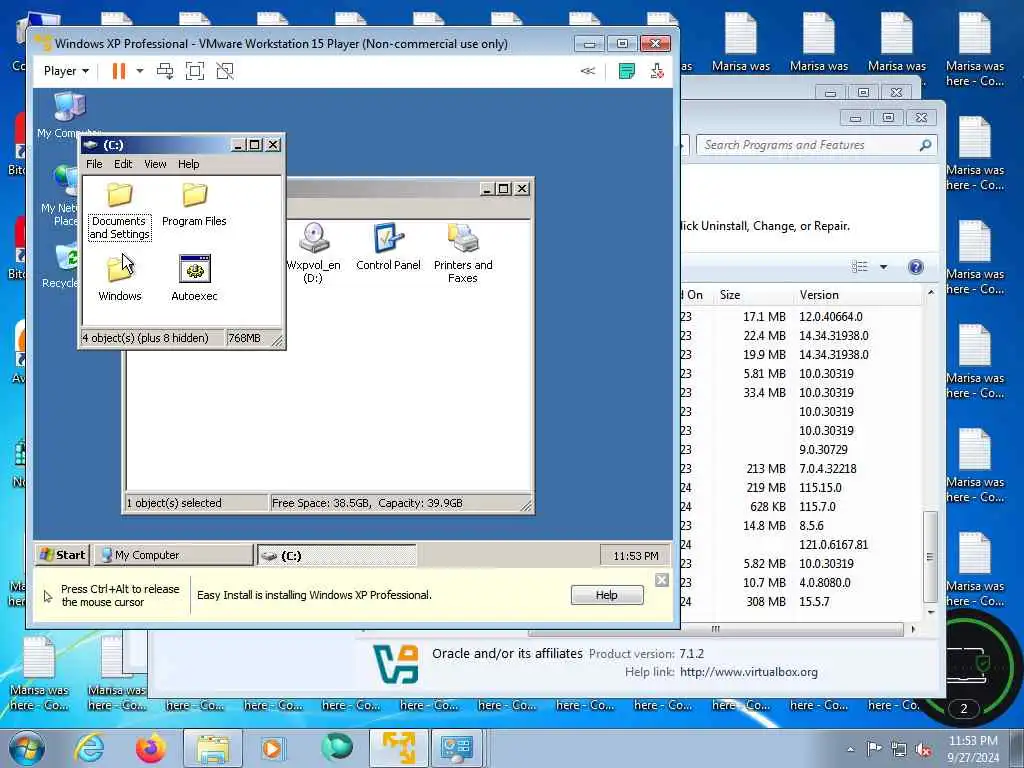1024x768 pixels.
Task: Open the view options dropdown in Programs and Features
Action: tap(884, 266)
